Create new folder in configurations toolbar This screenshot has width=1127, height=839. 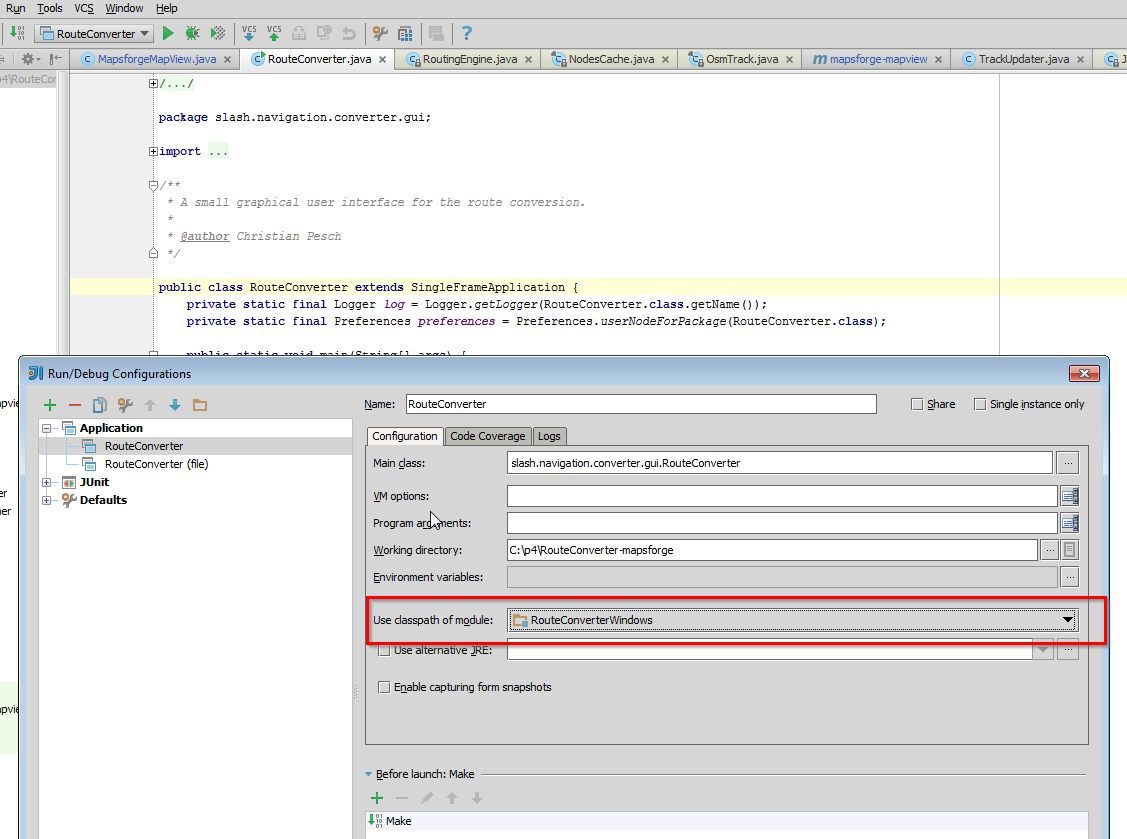point(200,405)
